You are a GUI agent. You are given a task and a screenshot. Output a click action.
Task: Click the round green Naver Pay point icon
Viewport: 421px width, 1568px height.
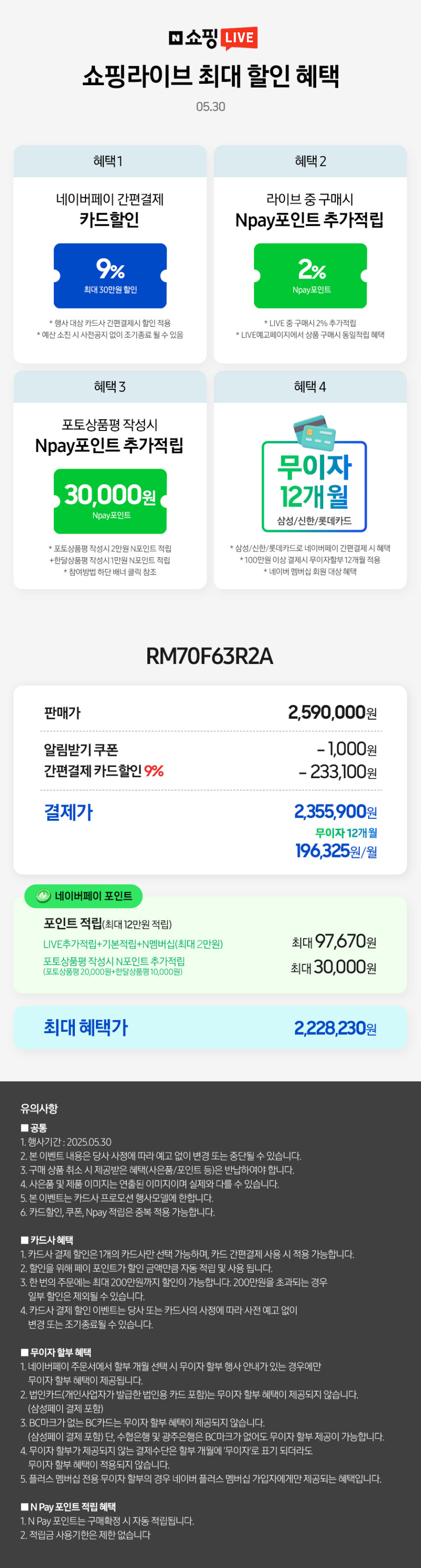pyautogui.click(x=43, y=895)
